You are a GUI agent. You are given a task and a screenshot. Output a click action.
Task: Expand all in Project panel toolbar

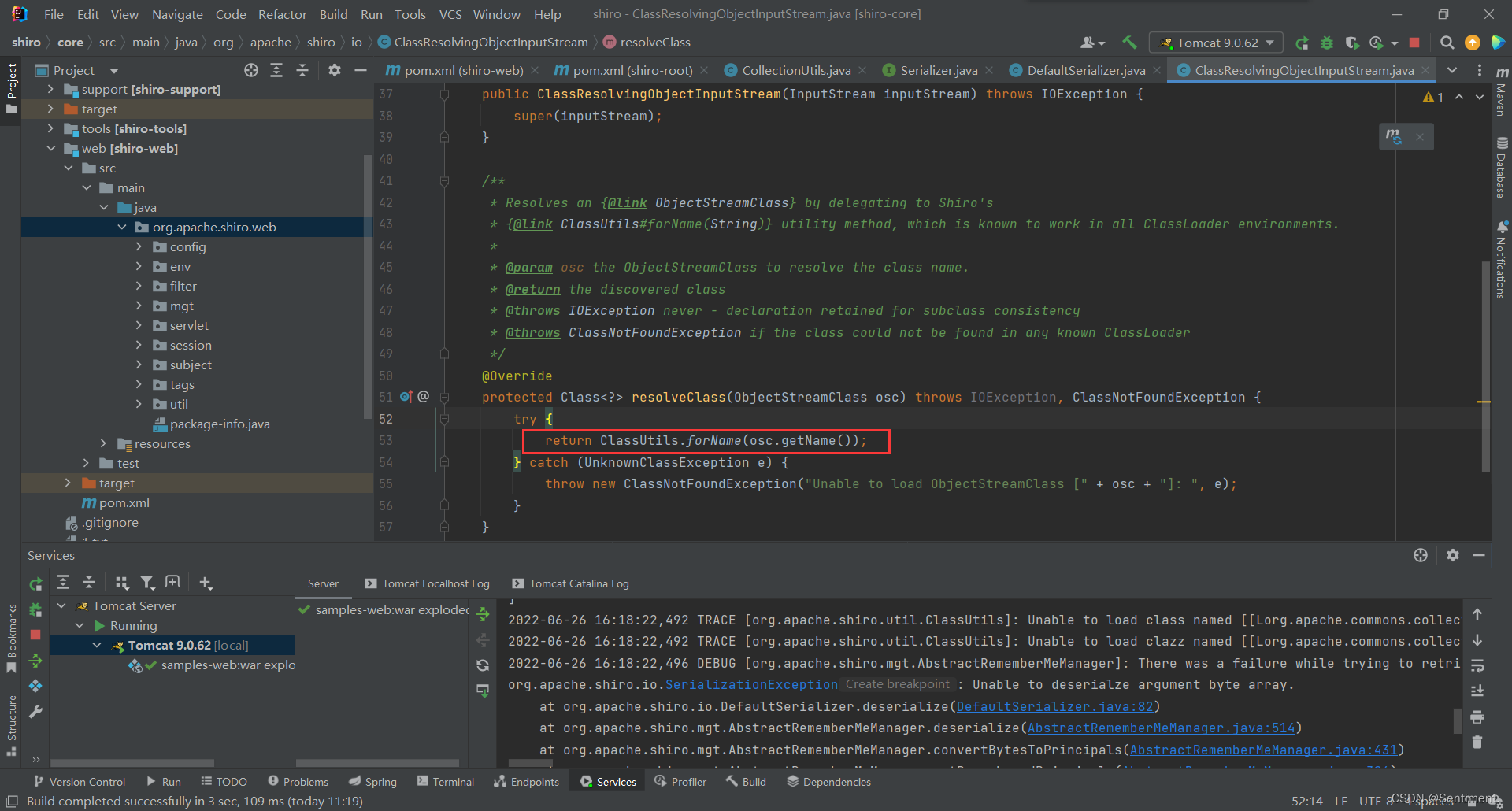pos(276,70)
